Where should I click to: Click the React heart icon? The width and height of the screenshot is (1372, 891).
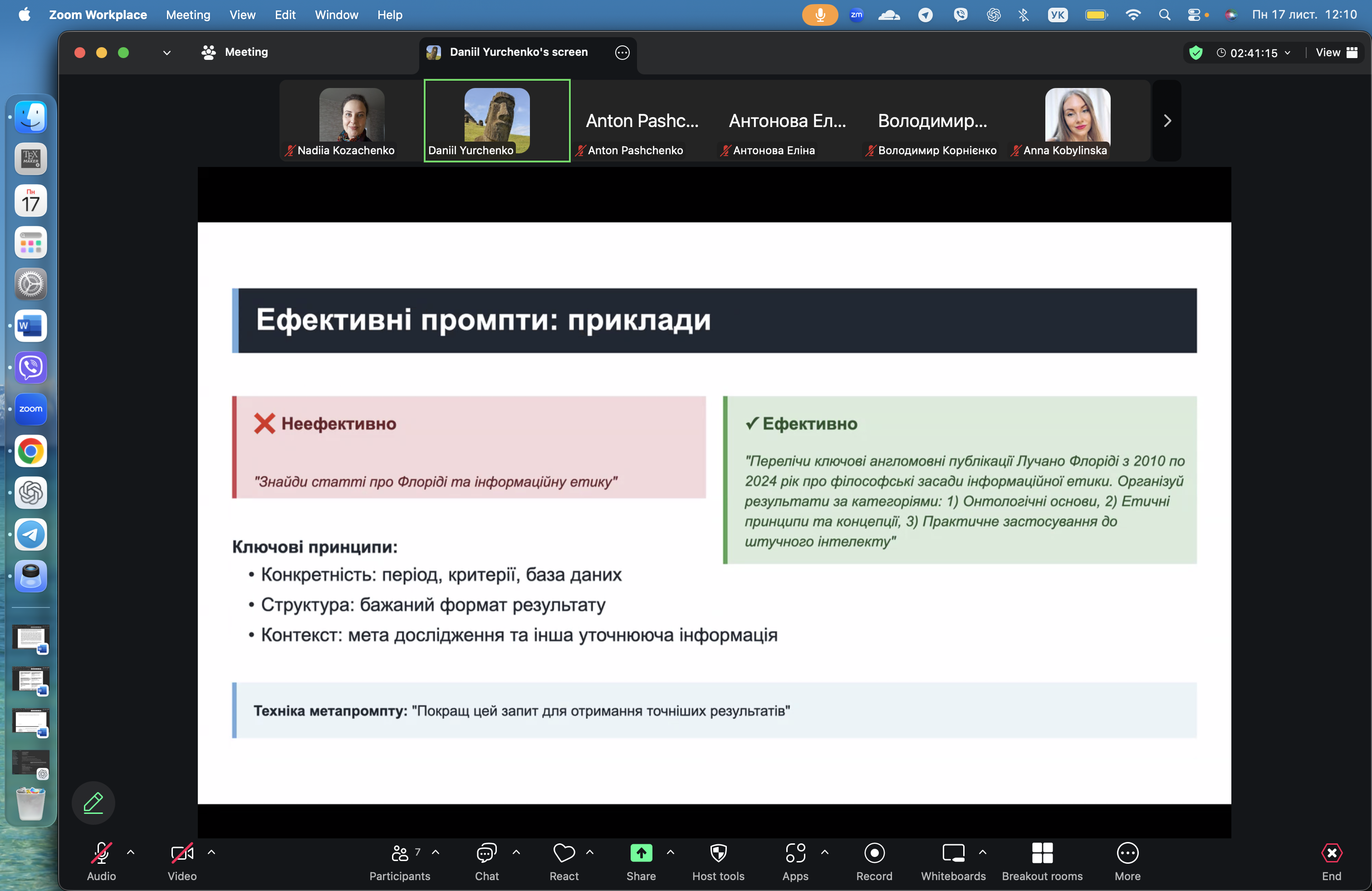(563, 853)
